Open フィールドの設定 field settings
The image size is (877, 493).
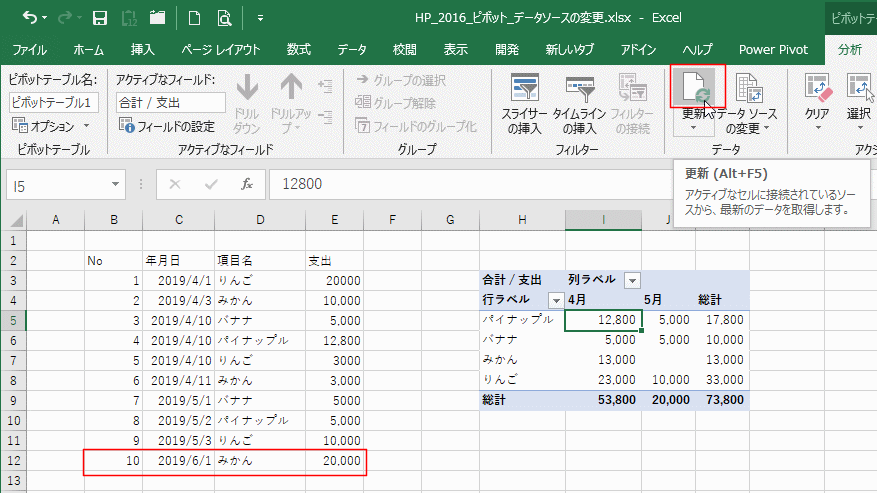pos(167,126)
